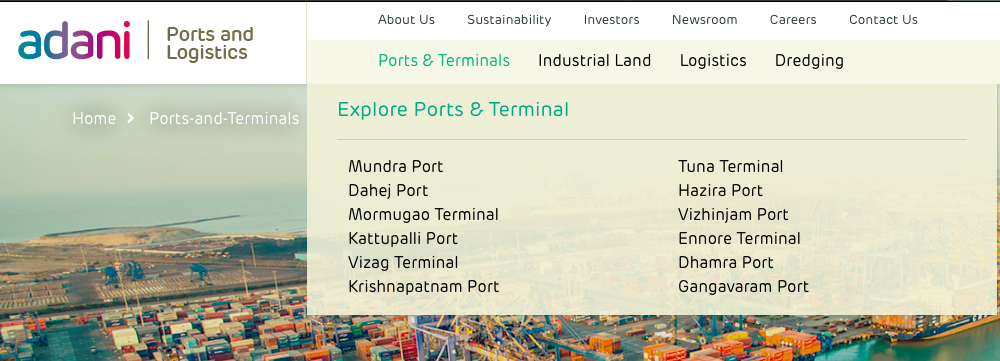The width and height of the screenshot is (1000, 361).
Task: Select Vizhinjam Port
Action: (x=733, y=214)
